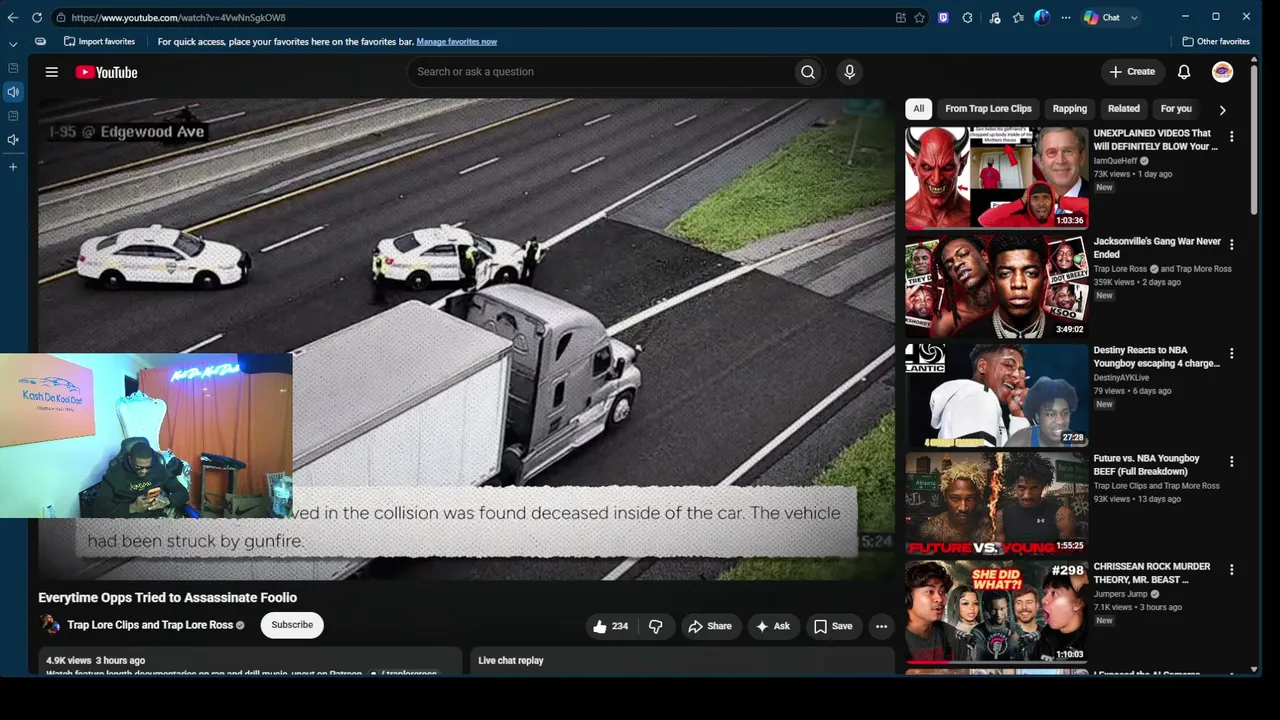Open the Trap Lore Clips channel avatar
The image size is (1280, 720).
pyautogui.click(x=50, y=625)
